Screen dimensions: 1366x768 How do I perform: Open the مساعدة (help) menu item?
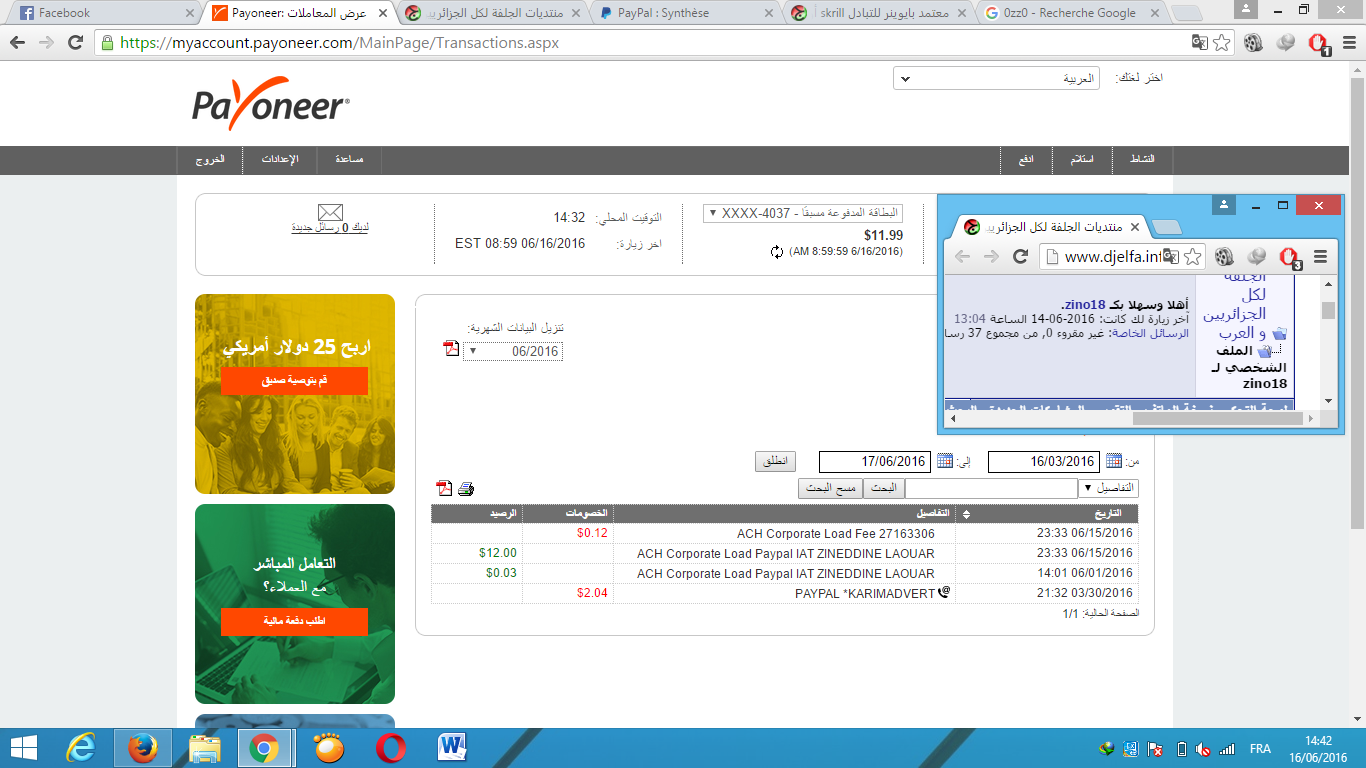point(349,160)
